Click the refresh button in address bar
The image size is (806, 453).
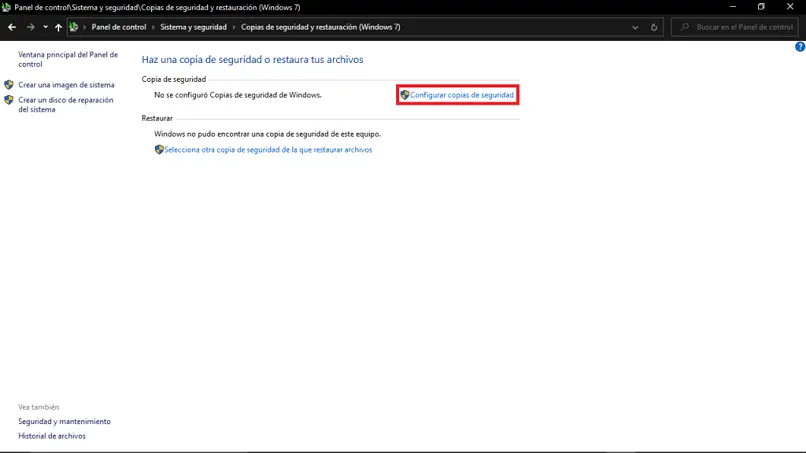654,27
